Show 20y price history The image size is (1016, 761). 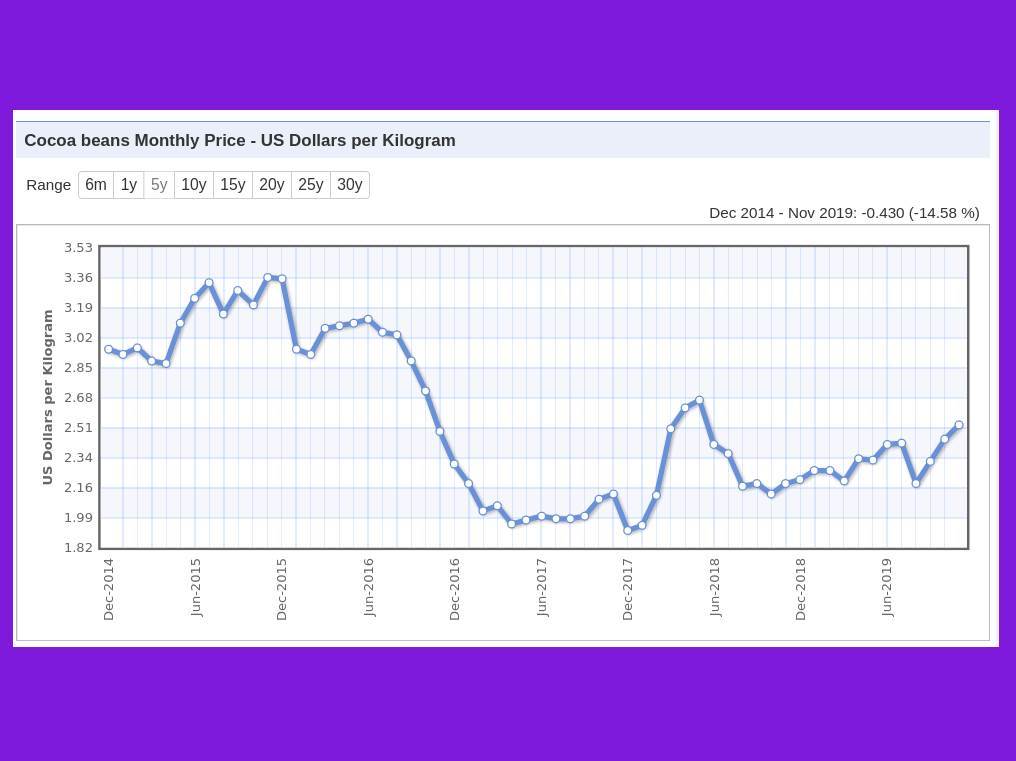(x=271, y=185)
